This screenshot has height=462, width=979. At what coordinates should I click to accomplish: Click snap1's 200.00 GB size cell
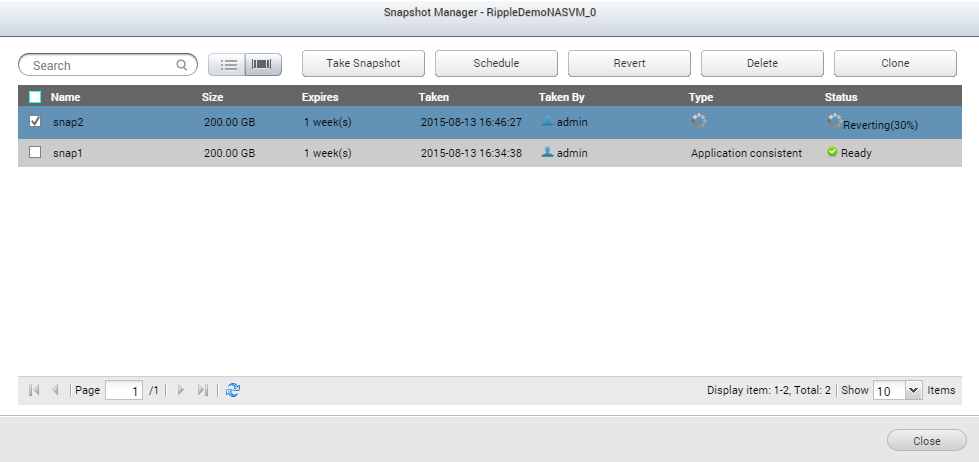(229, 152)
